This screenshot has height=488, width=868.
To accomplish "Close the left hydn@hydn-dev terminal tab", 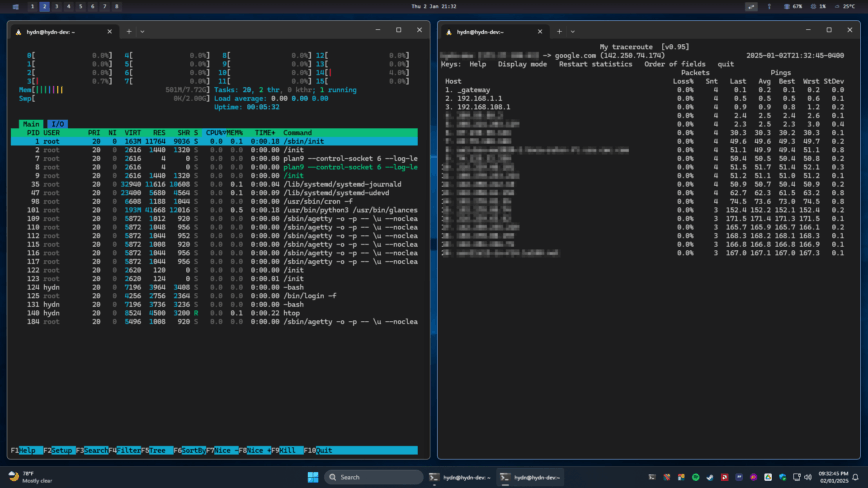I will [111, 32].
